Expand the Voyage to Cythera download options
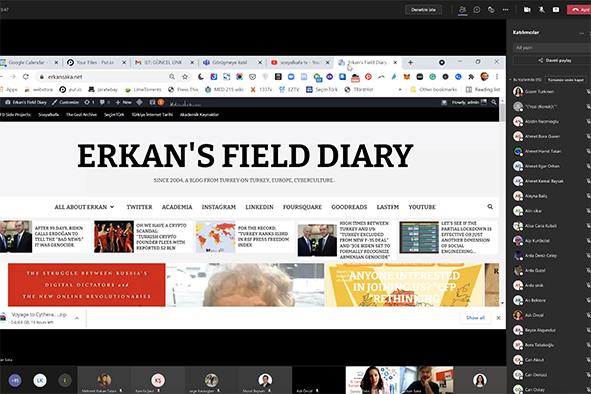The image size is (591, 394). (x=77, y=318)
